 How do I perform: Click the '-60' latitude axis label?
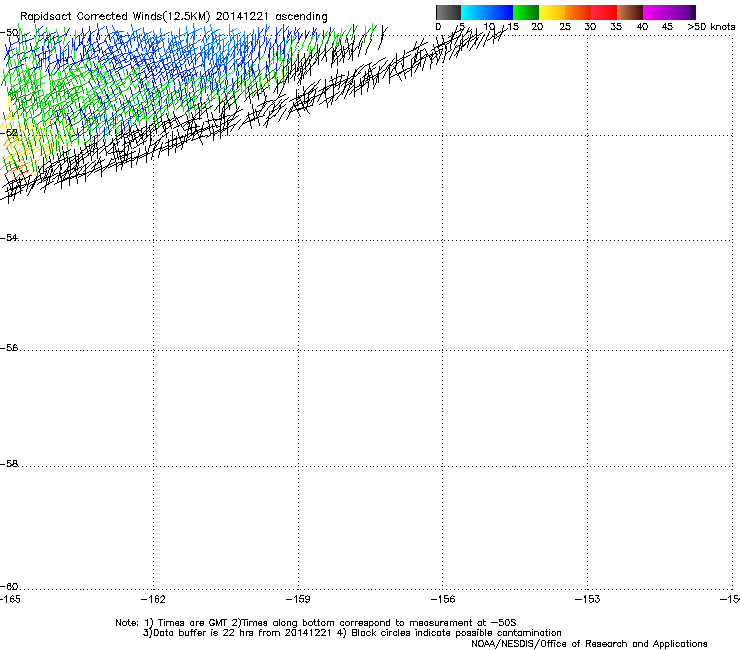[9, 586]
